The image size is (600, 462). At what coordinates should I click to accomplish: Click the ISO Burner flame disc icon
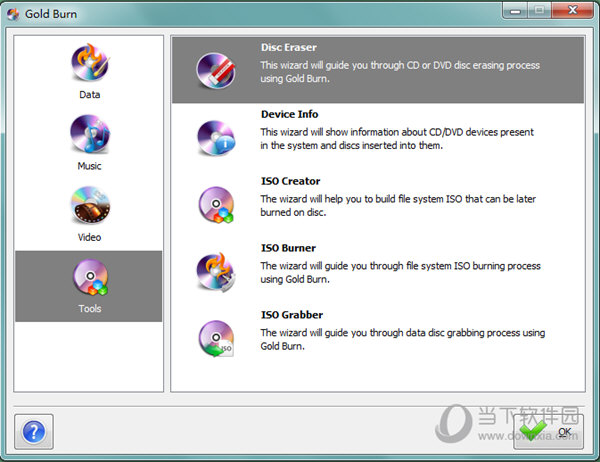216,272
